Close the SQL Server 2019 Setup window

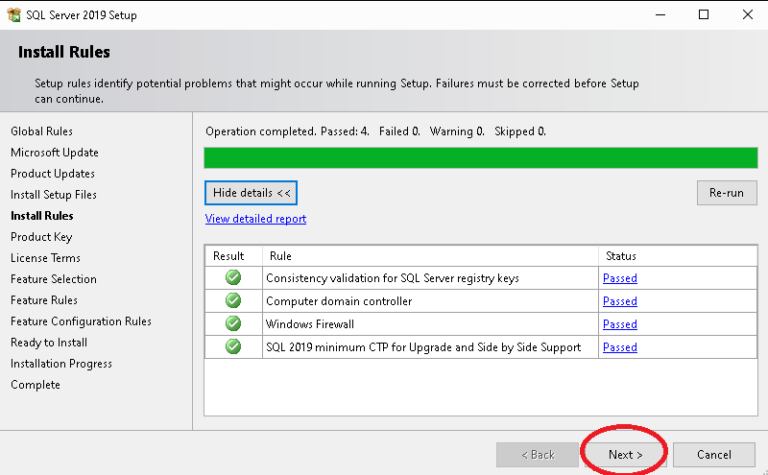coord(747,15)
